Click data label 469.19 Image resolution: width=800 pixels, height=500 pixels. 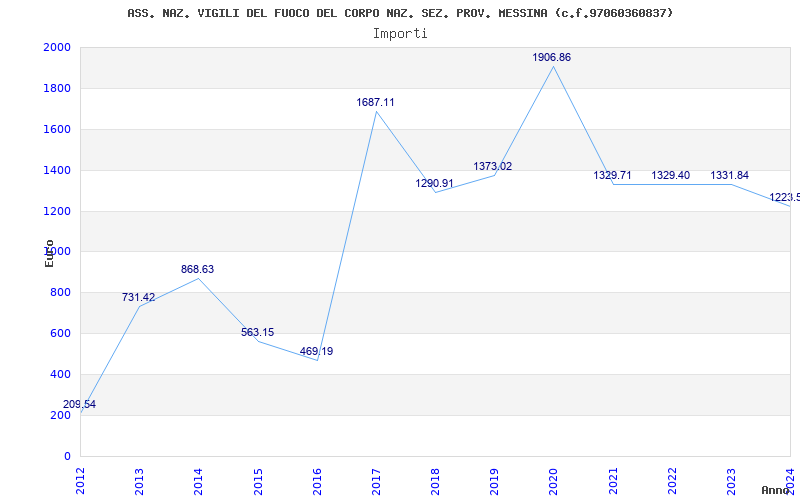[316, 352]
